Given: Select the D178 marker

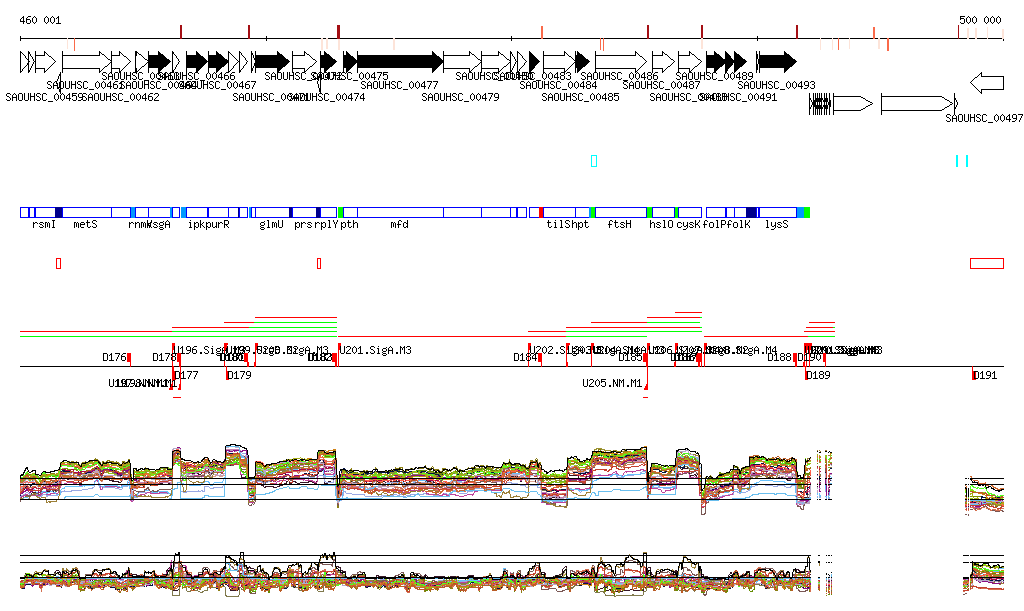Looking at the screenshot, I should (x=165, y=357).
